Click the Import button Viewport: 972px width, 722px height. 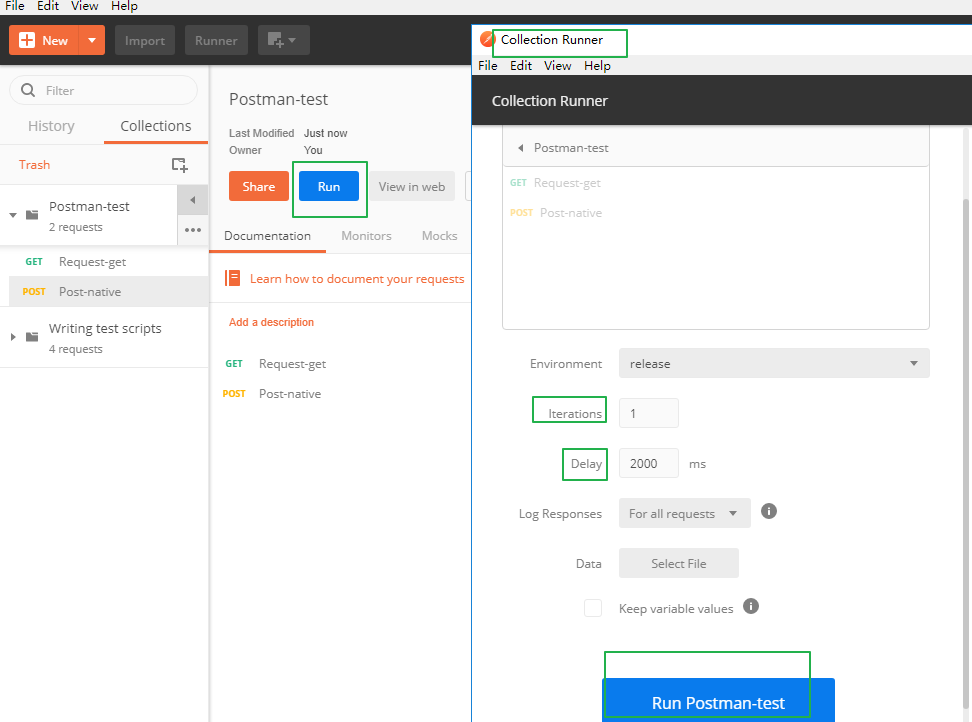pos(144,40)
